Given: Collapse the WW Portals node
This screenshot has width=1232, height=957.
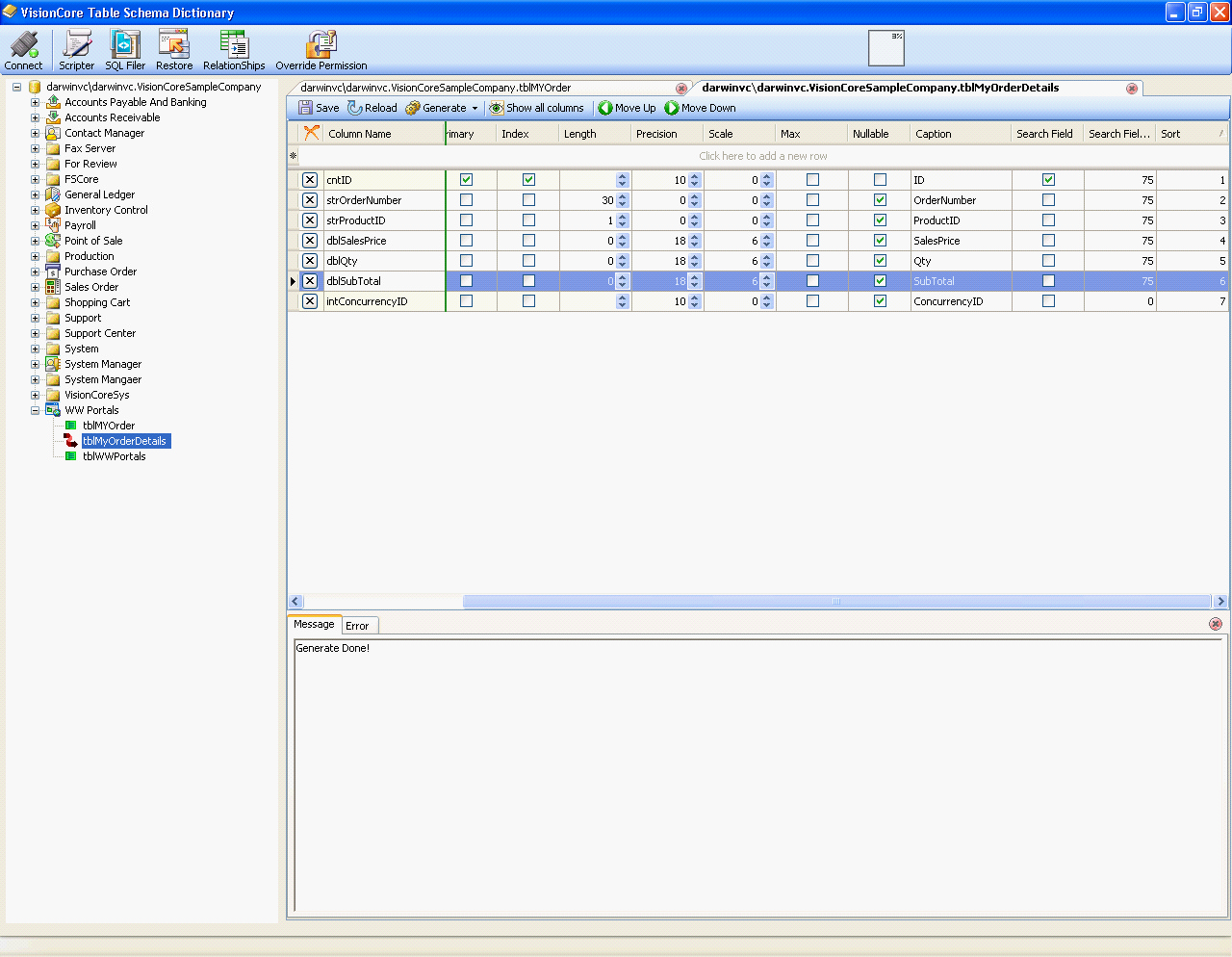Looking at the screenshot, I should coord(35,410).
